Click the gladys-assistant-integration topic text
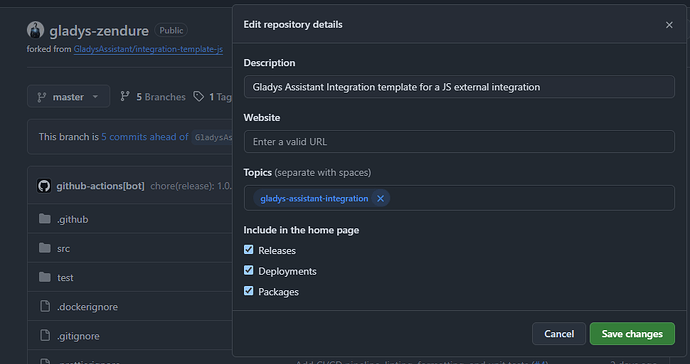The image size is (690, 364). point(314,199)
